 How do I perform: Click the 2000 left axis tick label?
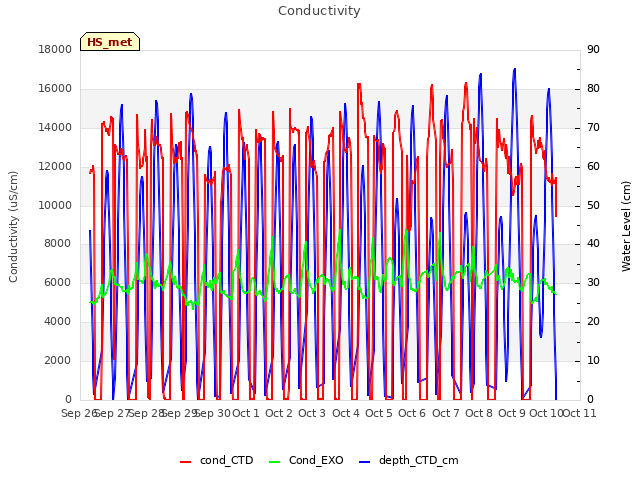[58, 360]
